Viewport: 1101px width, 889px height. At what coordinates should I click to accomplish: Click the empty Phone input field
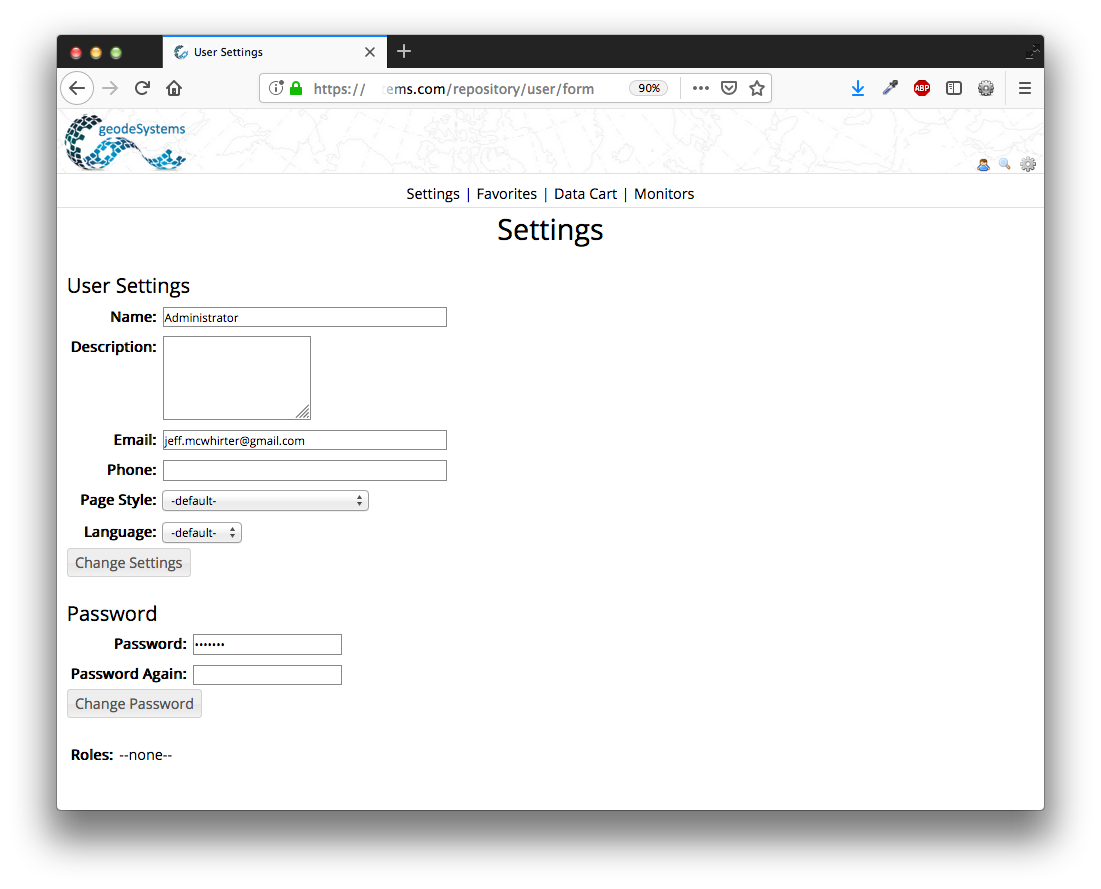[305, 470]
